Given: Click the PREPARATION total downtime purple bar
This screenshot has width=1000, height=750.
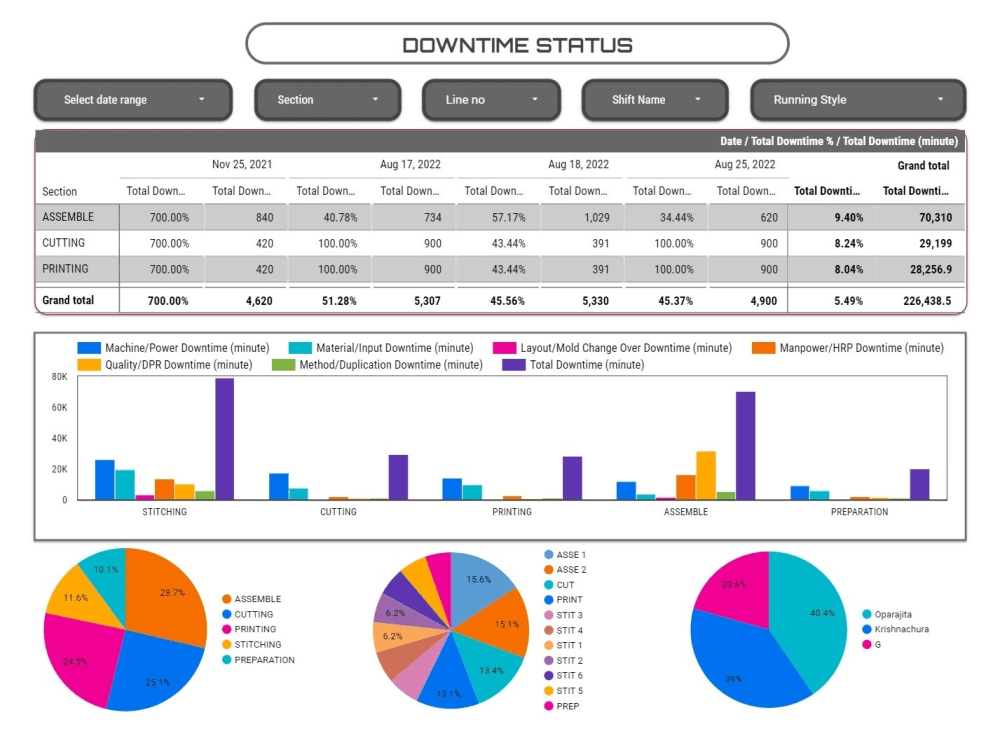Looking at the screenshot, I should 920,485.
